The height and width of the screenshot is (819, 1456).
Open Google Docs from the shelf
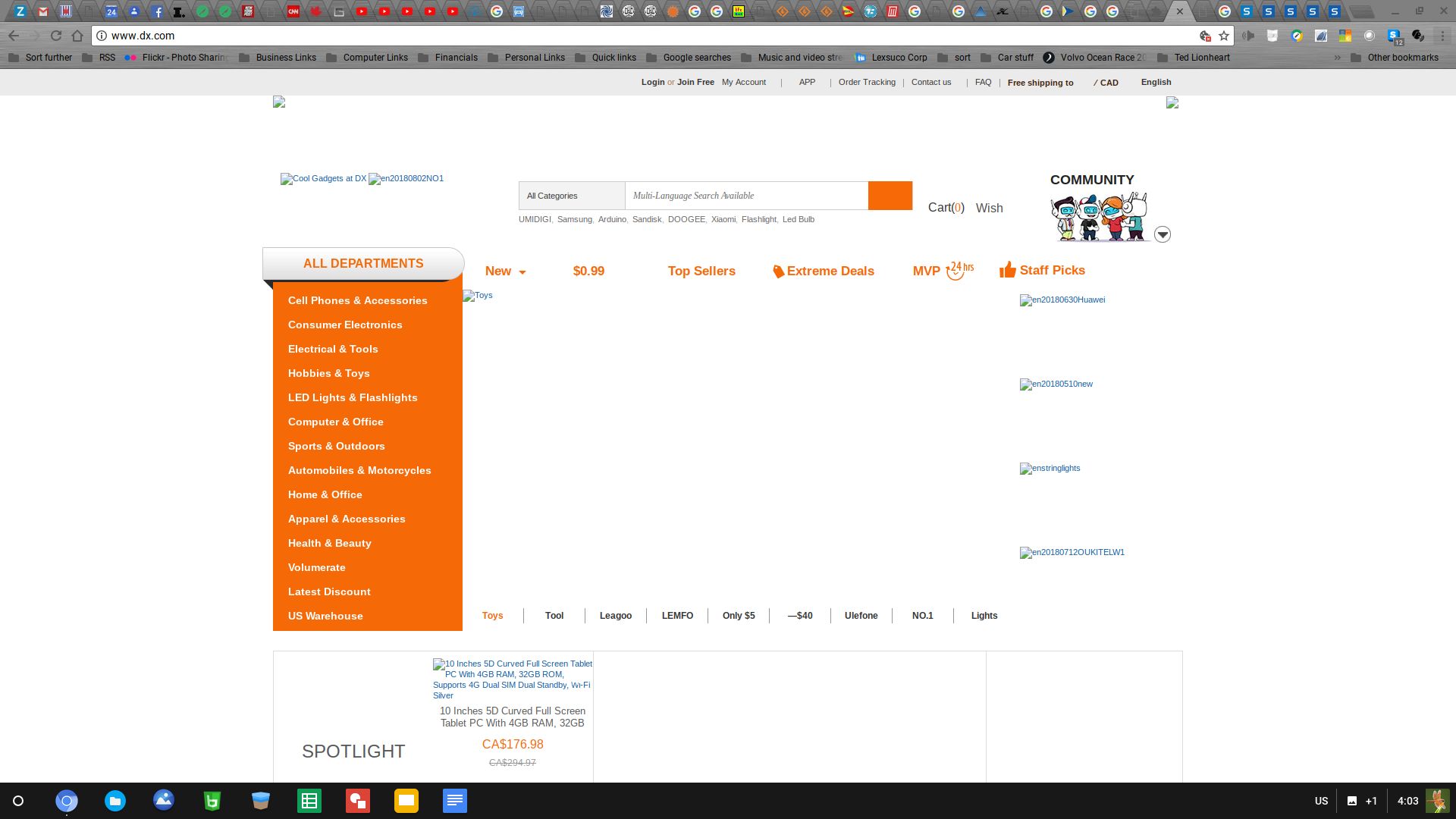click(455, 801)
